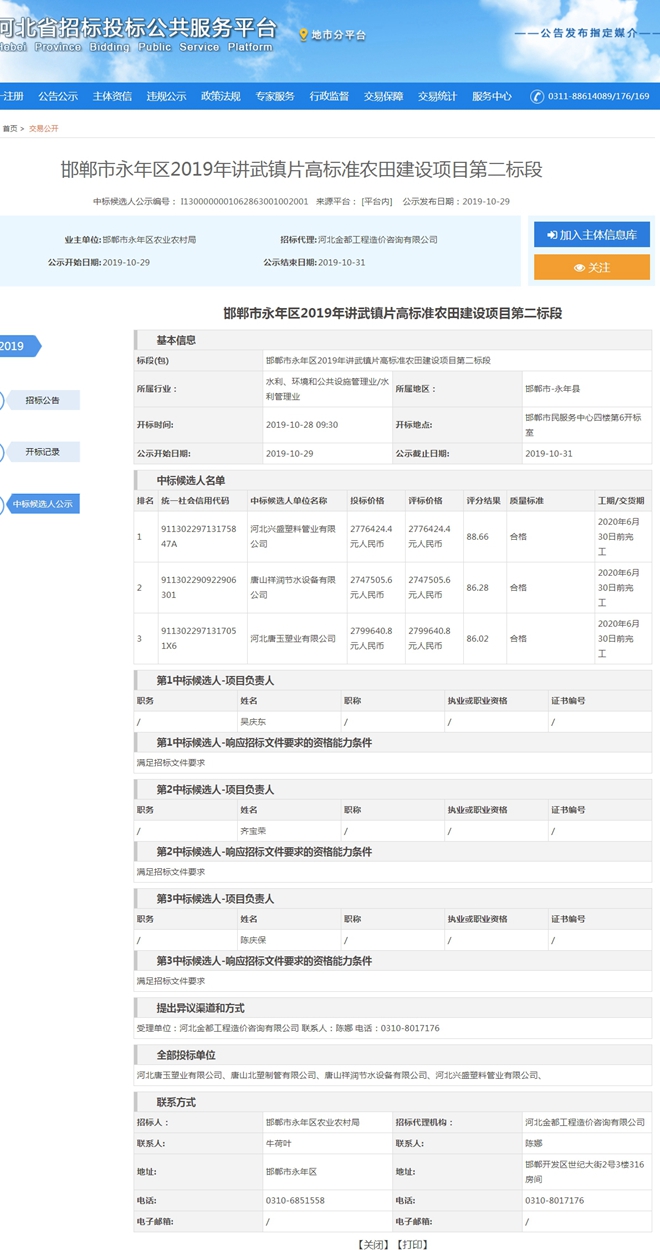Screen dimensions: 660x1250
Task: Click the 首页 breadcrumb link
Action: pos(9,129)
